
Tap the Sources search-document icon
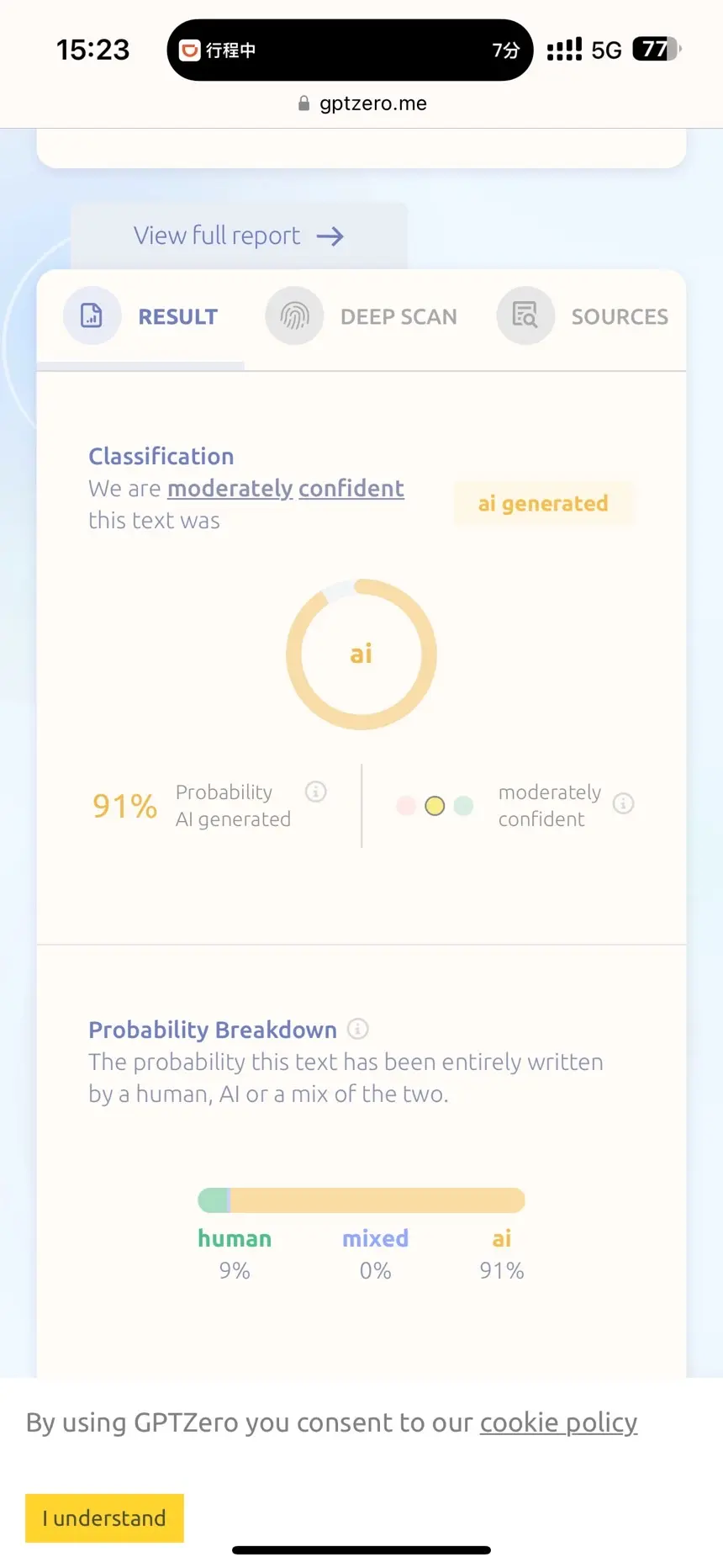[525, 315]
